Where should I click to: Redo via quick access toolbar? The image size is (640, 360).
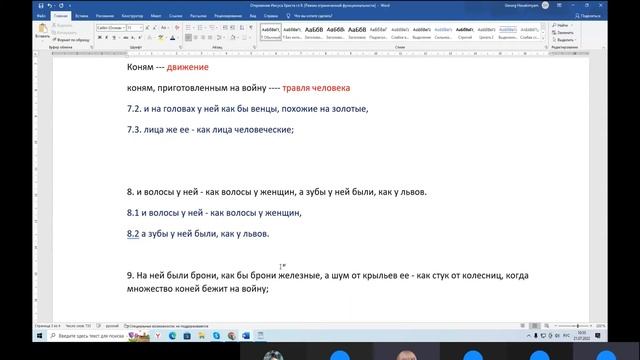(61, 6)
